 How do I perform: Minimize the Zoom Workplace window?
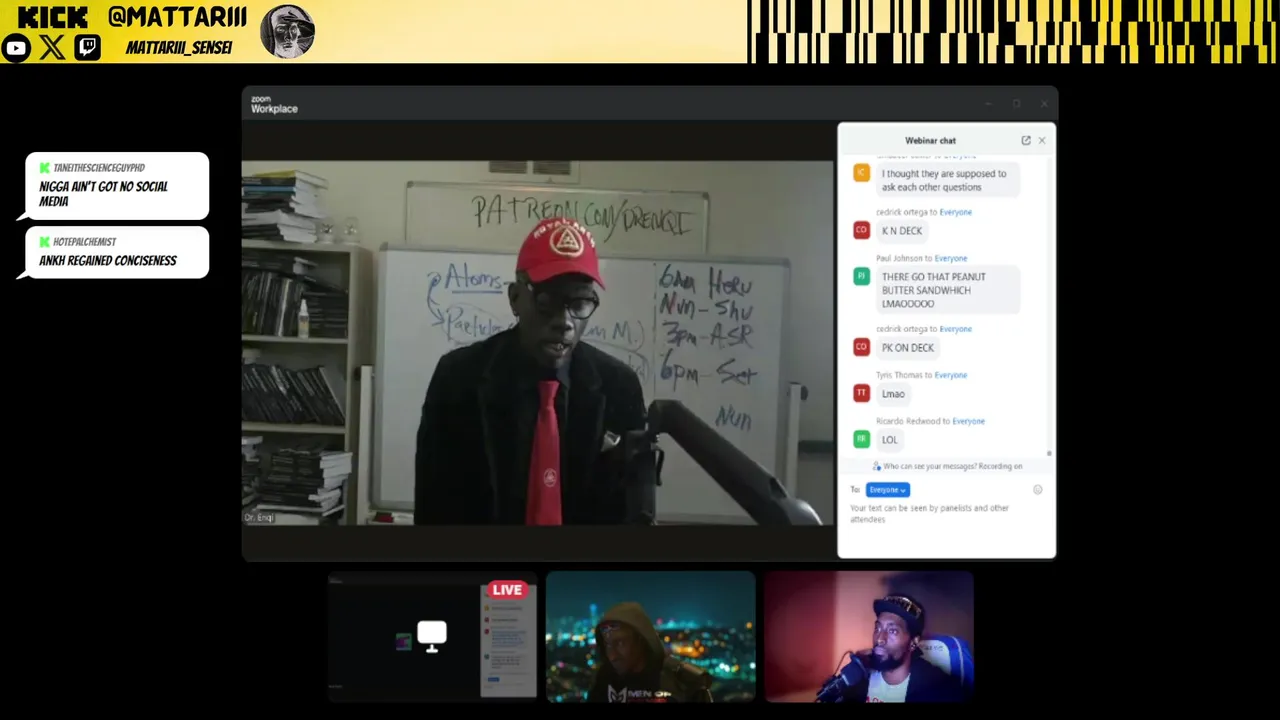[988, 104]
